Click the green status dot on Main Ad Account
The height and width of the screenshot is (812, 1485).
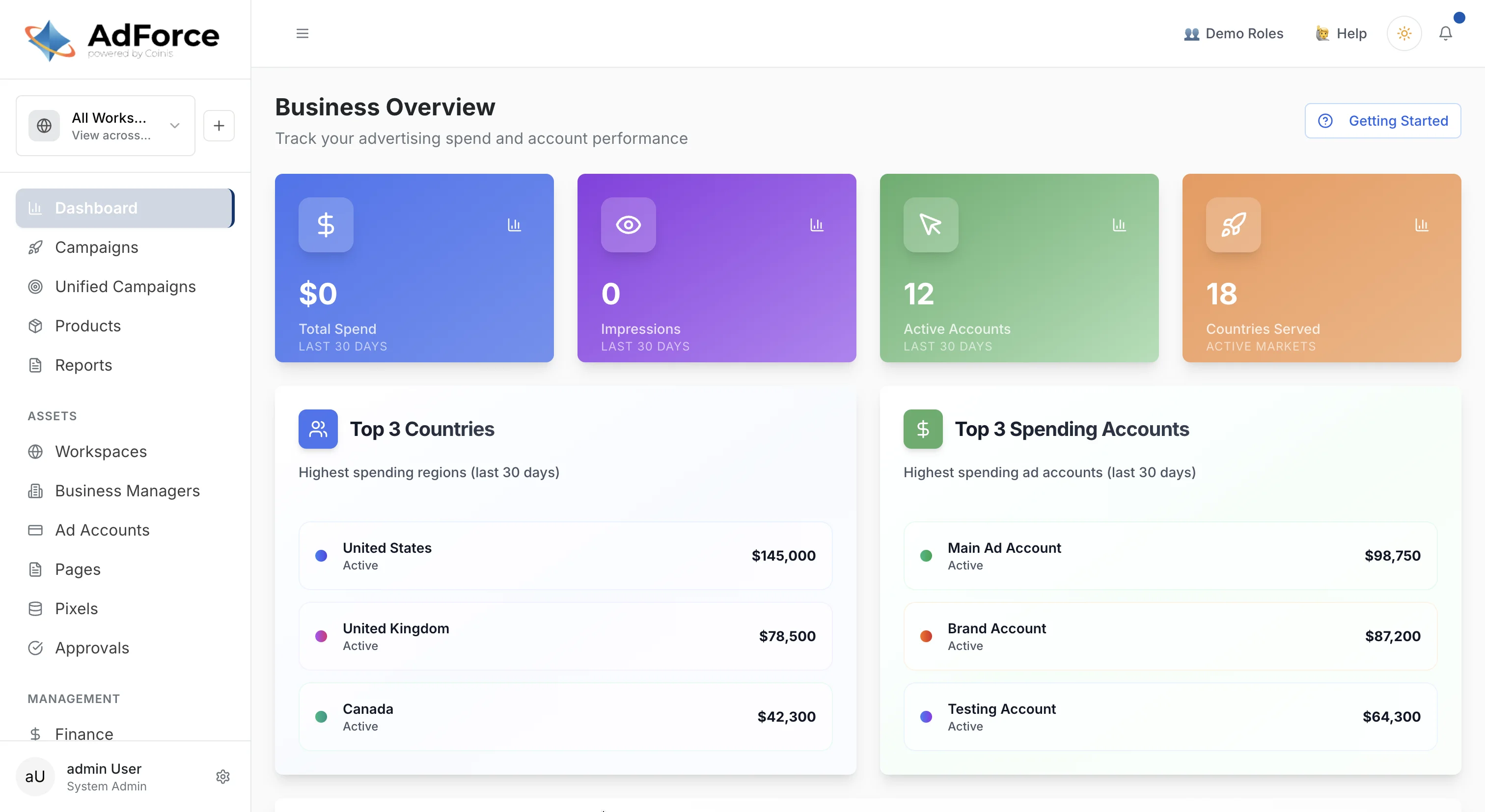tap(926, 556)
